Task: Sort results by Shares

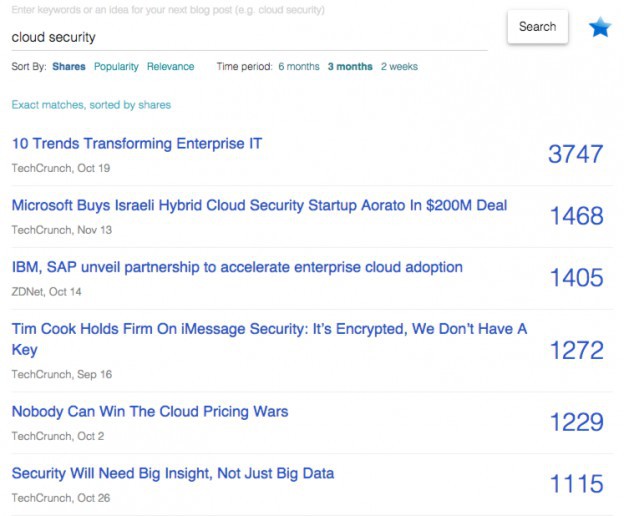Action: (69, 66)
